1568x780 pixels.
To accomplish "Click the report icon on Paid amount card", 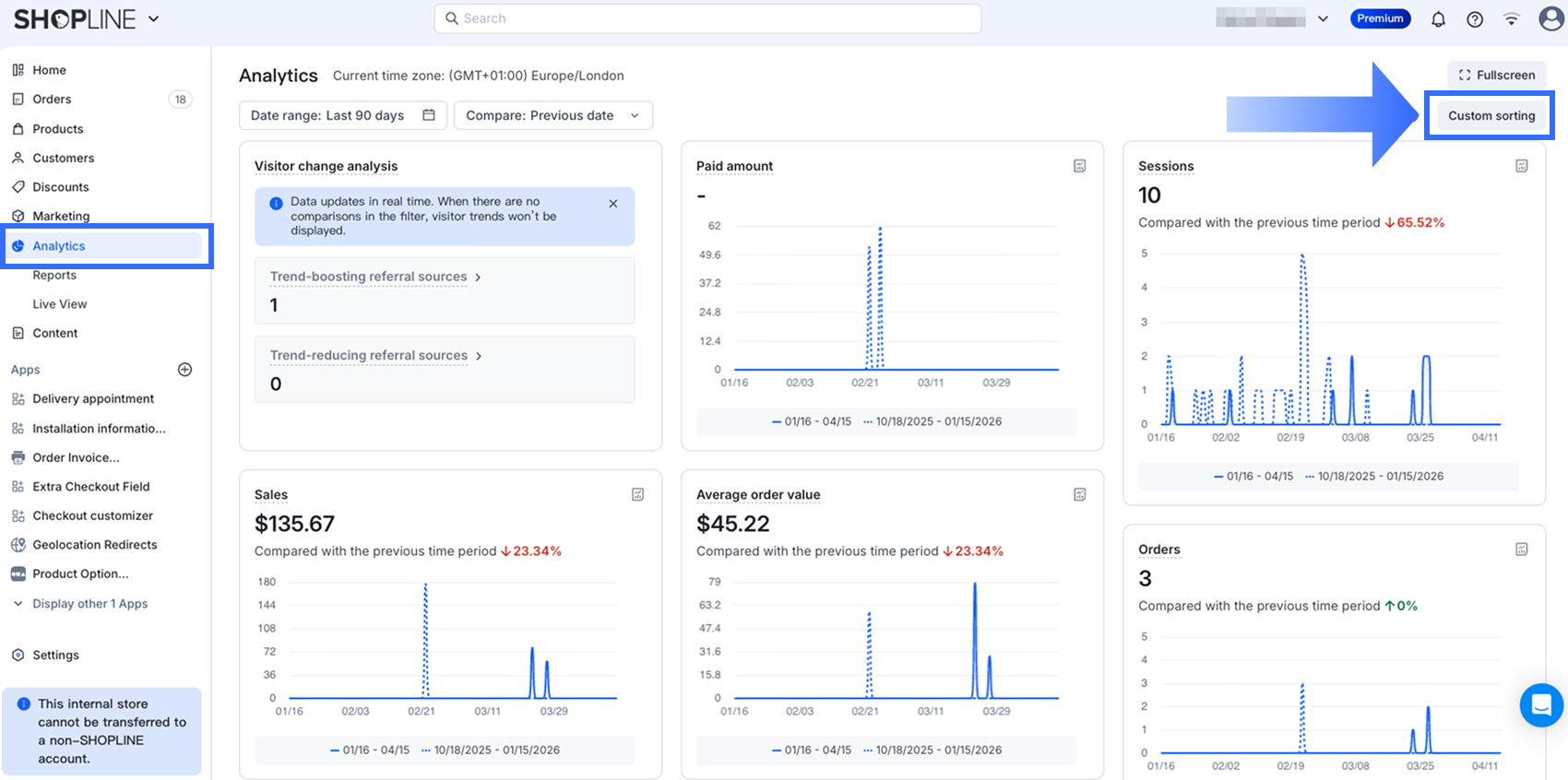I will (1079, 166).
